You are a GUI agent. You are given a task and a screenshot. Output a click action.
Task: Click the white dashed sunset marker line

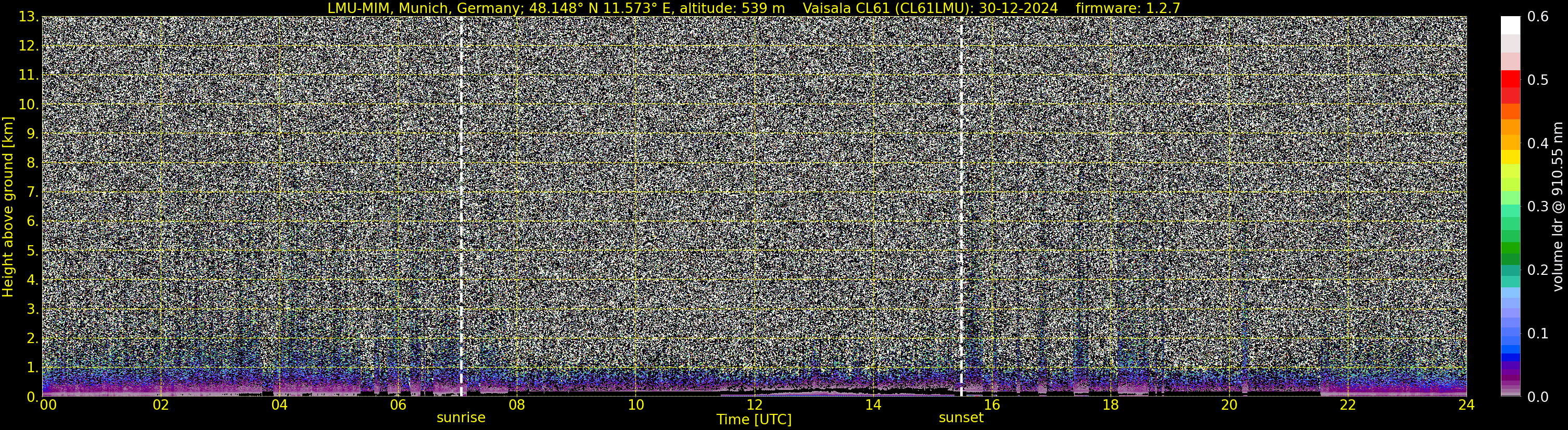961,207
